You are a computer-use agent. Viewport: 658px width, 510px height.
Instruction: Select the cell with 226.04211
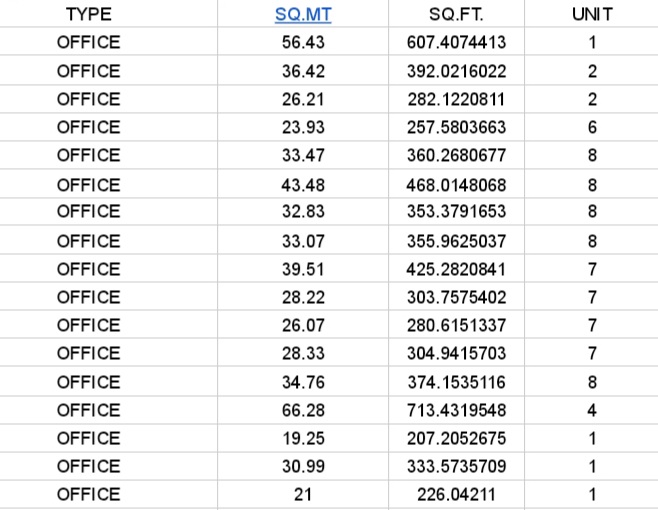[457, 494]
